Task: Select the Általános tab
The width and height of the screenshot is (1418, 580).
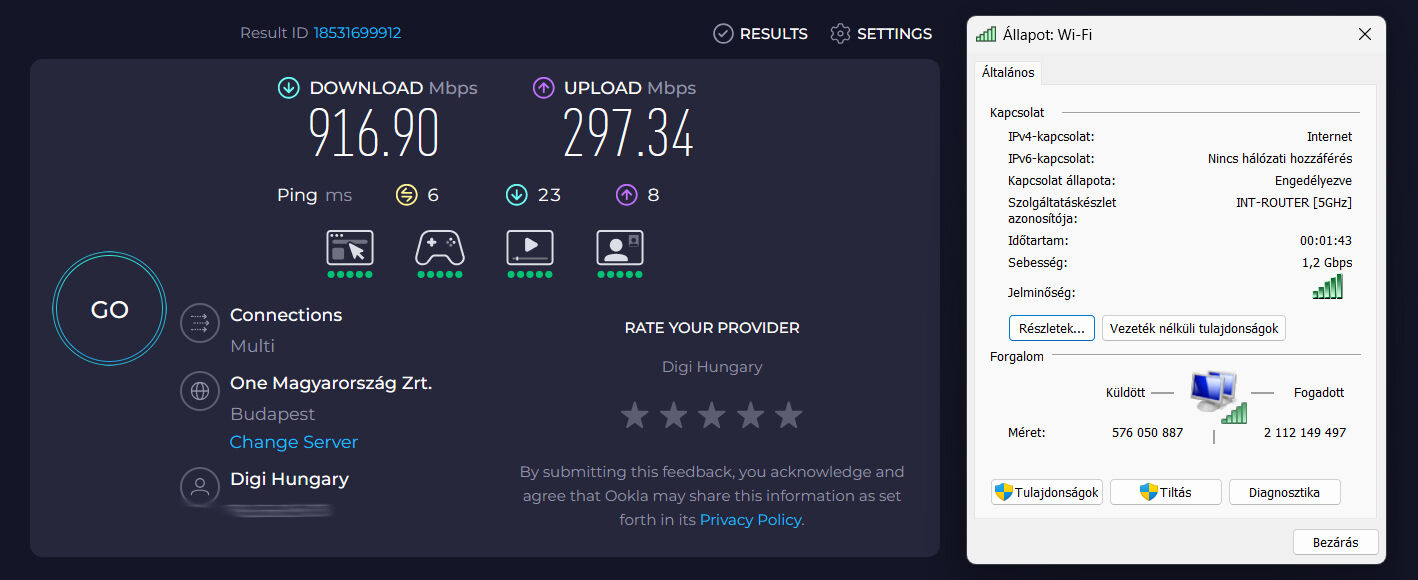Action: point(1008,73)
